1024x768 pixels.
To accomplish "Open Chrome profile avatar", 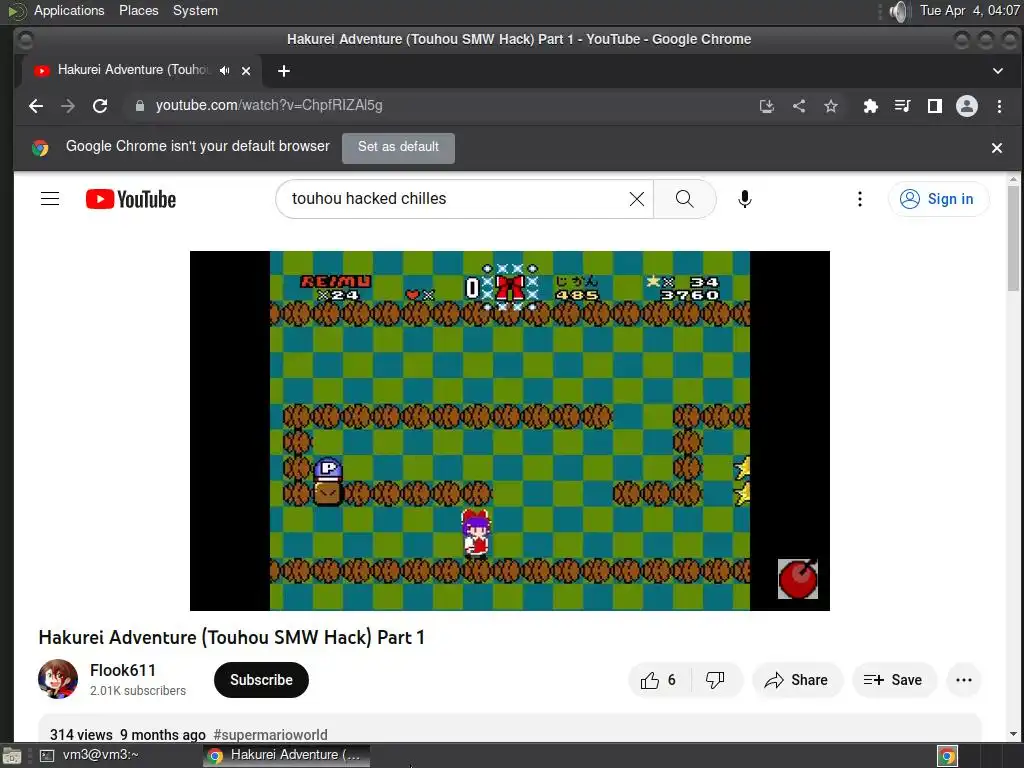I will (967, 106).
